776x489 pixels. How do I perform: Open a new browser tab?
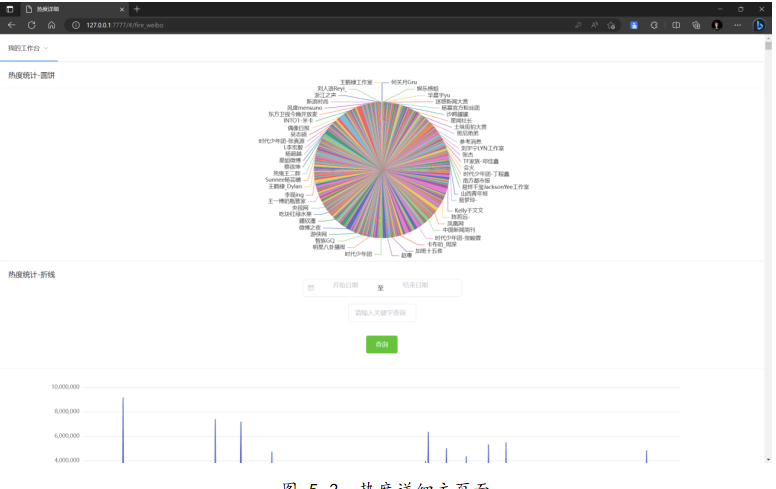point(137,9)
